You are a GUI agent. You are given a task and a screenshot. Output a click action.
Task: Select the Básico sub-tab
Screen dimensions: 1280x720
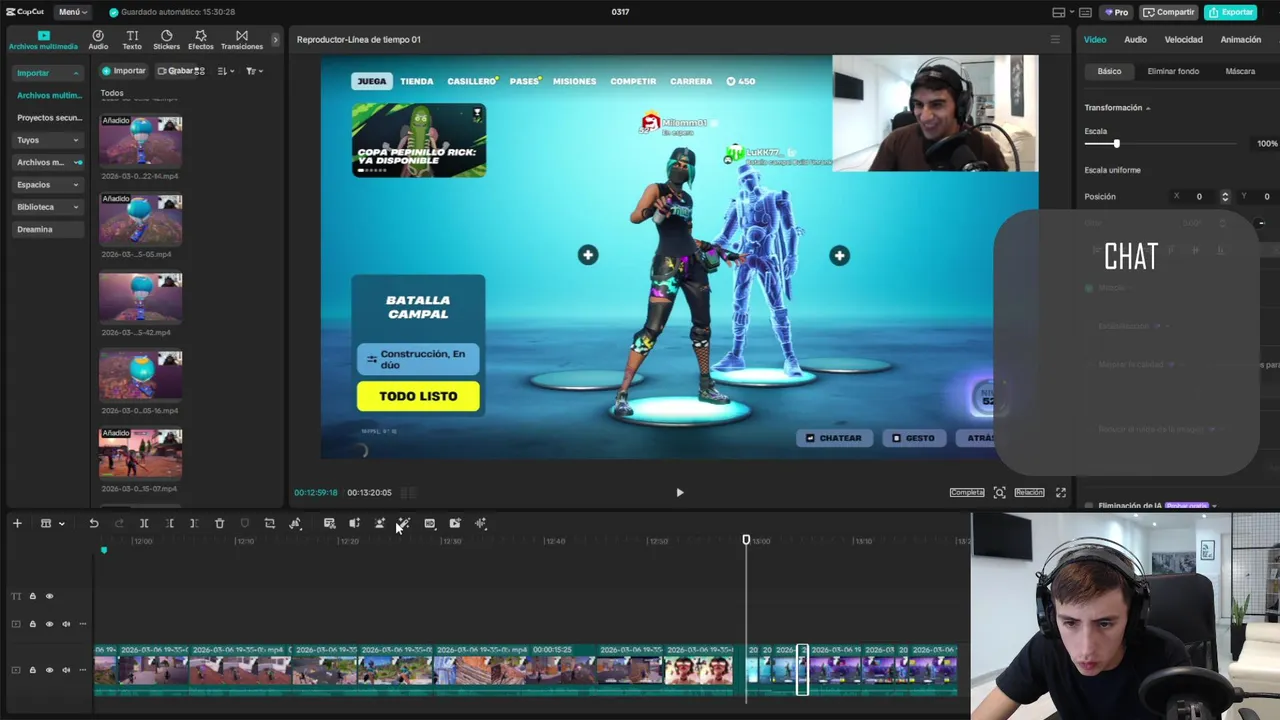(x=1109, y=71)
